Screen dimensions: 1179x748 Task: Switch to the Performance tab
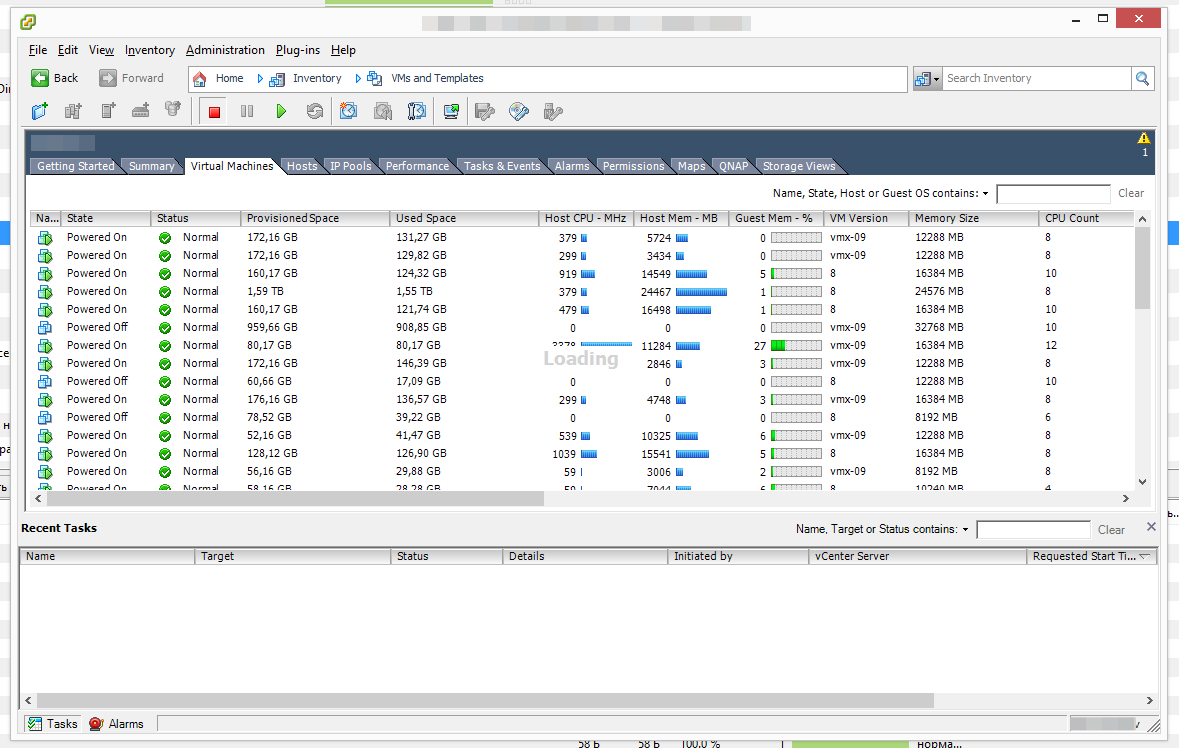tap(417, 166)
